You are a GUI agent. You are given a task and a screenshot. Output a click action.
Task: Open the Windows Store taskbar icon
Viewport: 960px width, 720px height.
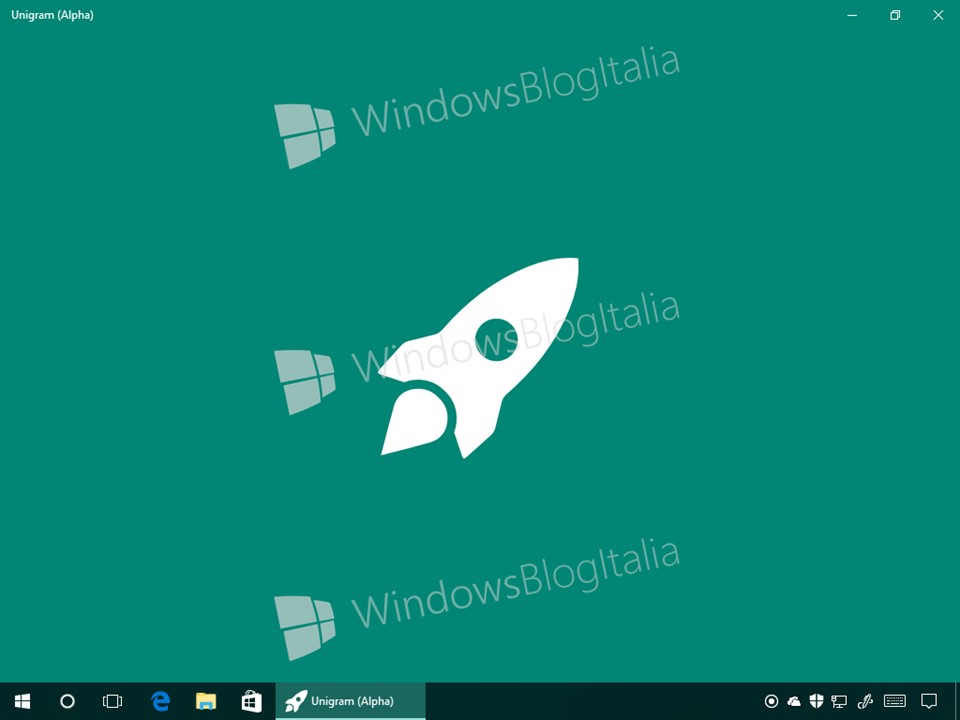pyautogui.click(x=252, y=701)
